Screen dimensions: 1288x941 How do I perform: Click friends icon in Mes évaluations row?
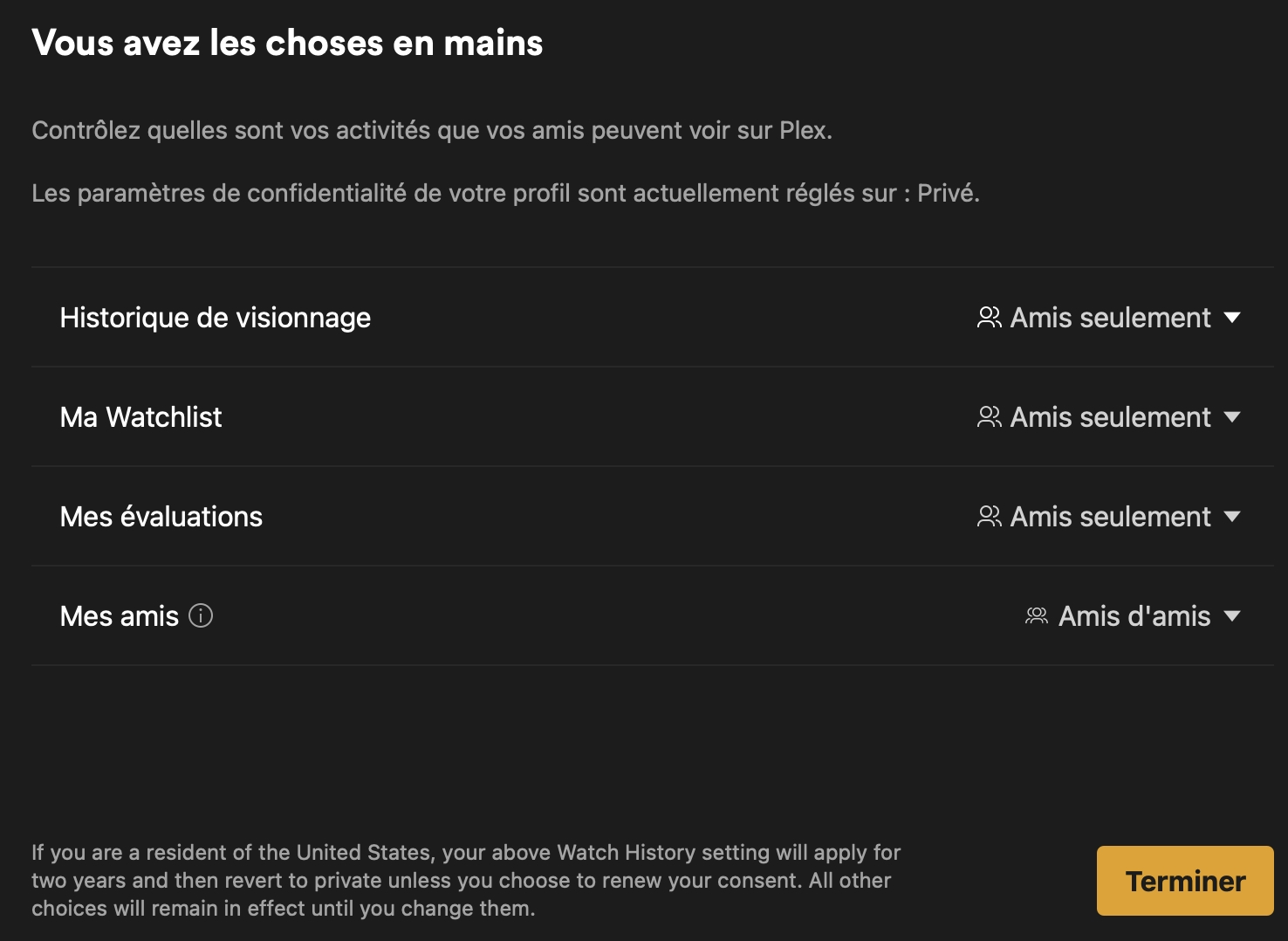click(x=989, y=517)
